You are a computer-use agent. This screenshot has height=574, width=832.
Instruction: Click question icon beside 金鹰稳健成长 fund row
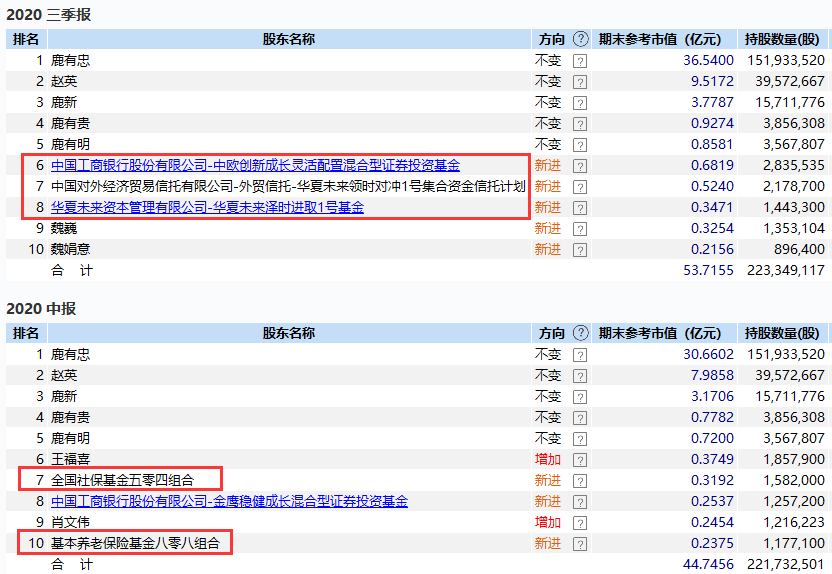[580, 502]
